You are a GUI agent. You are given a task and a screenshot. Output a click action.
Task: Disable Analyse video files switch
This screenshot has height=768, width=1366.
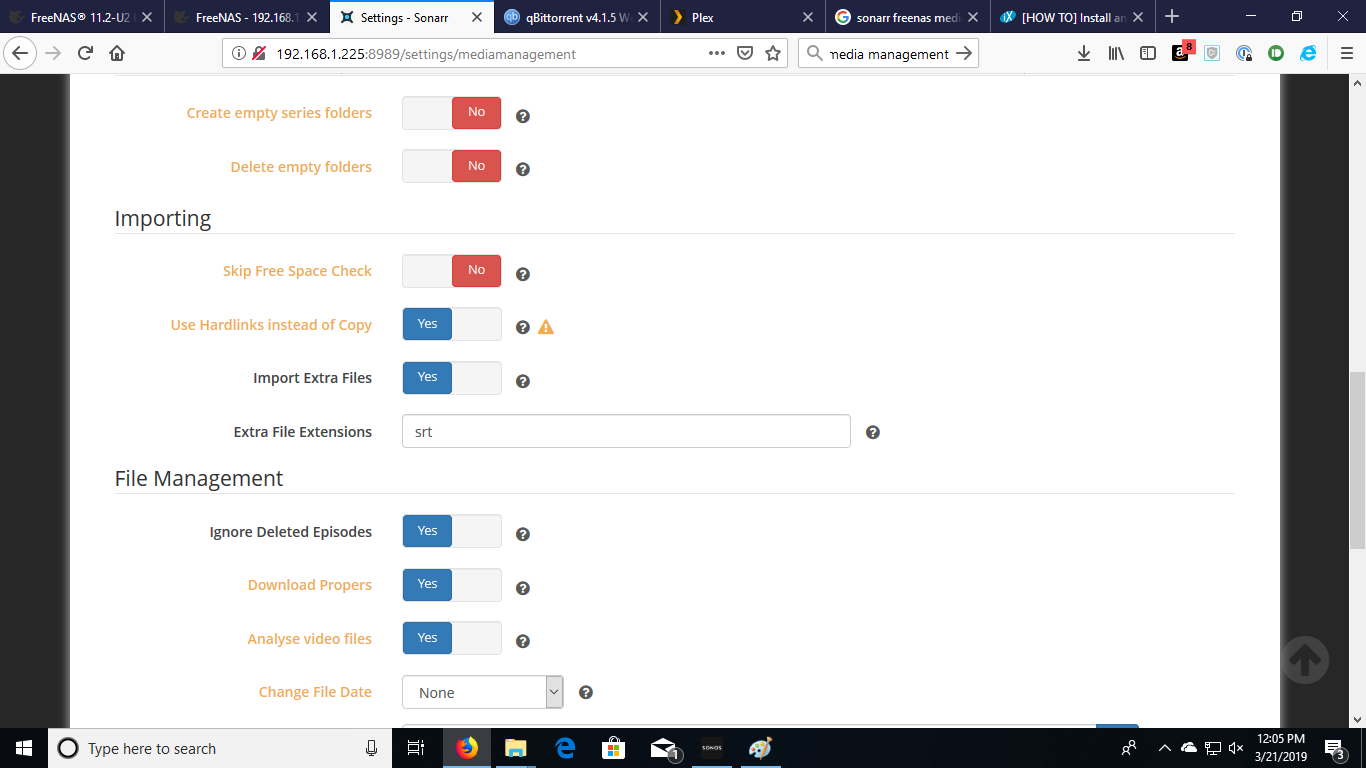pyautogui.click(x=452, y=638)
